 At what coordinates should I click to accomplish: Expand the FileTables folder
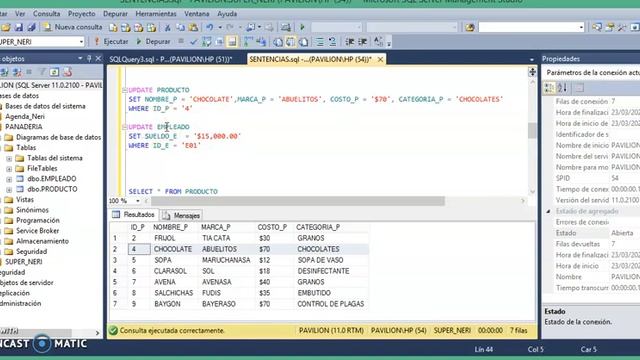coord(9,169)
